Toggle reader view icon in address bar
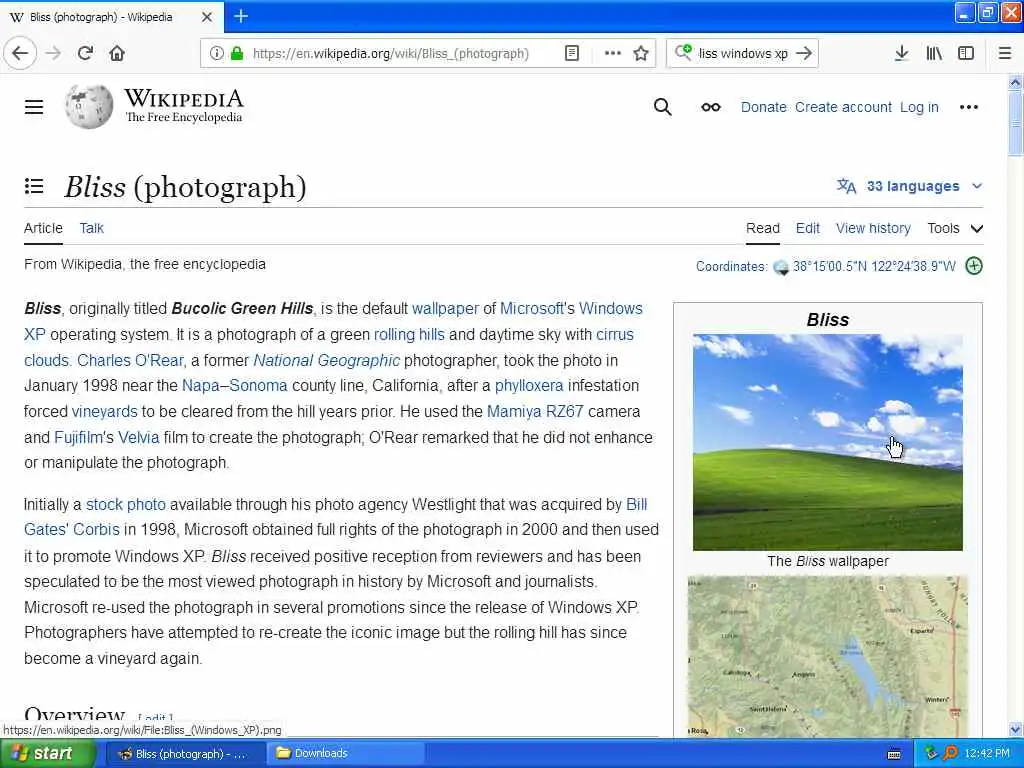 pyautogui.click(x=571, y=54)
